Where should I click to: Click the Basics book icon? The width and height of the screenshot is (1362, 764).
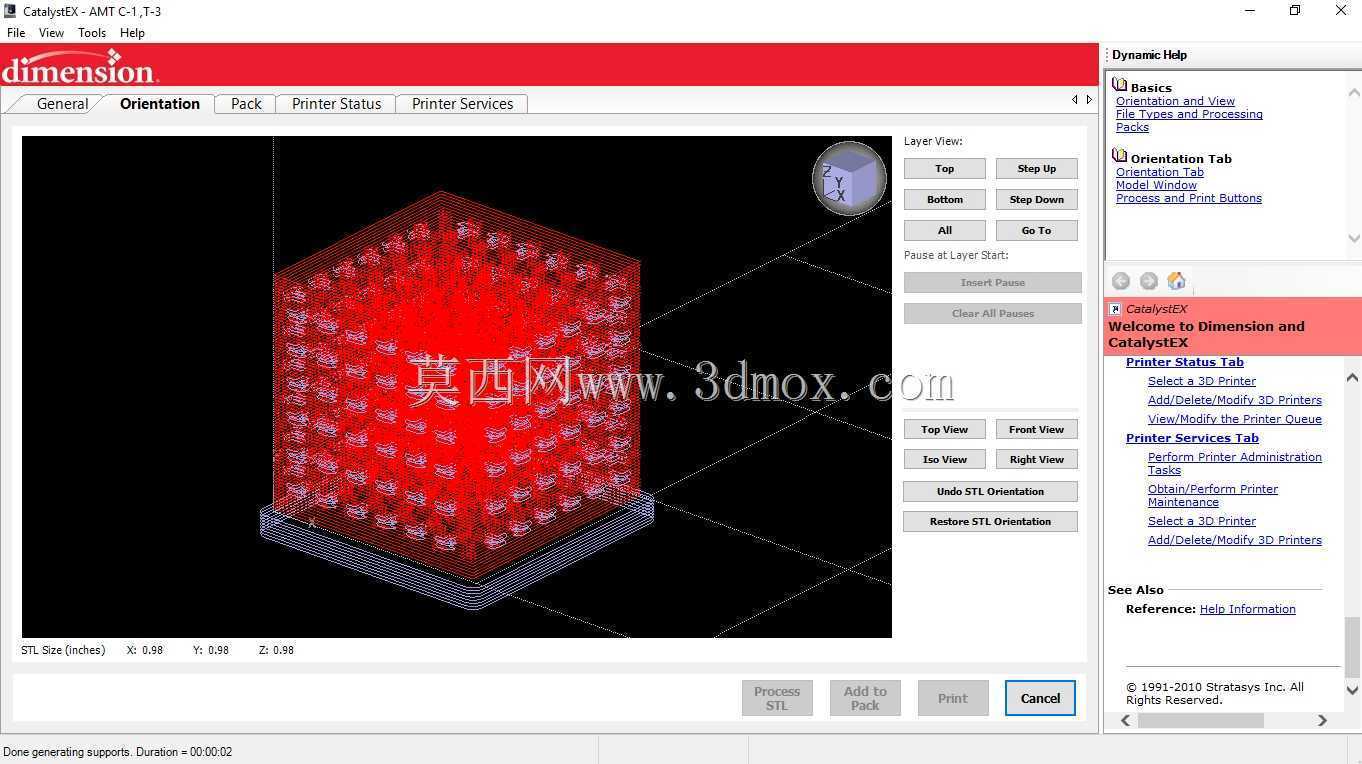click(x=1120, y=86)
